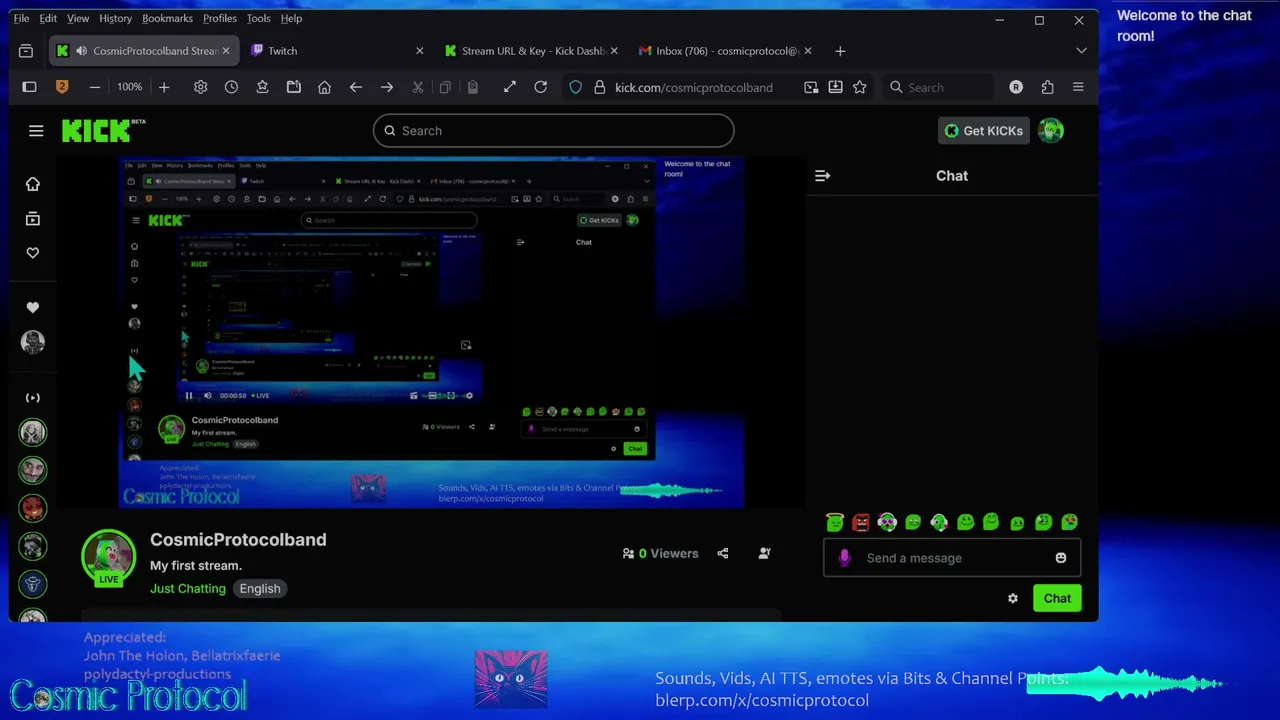Screen dimensions: 1280x720
Task: Open browser application hamburger menu
Action: pyautogui.click(x=1078, y=87)
